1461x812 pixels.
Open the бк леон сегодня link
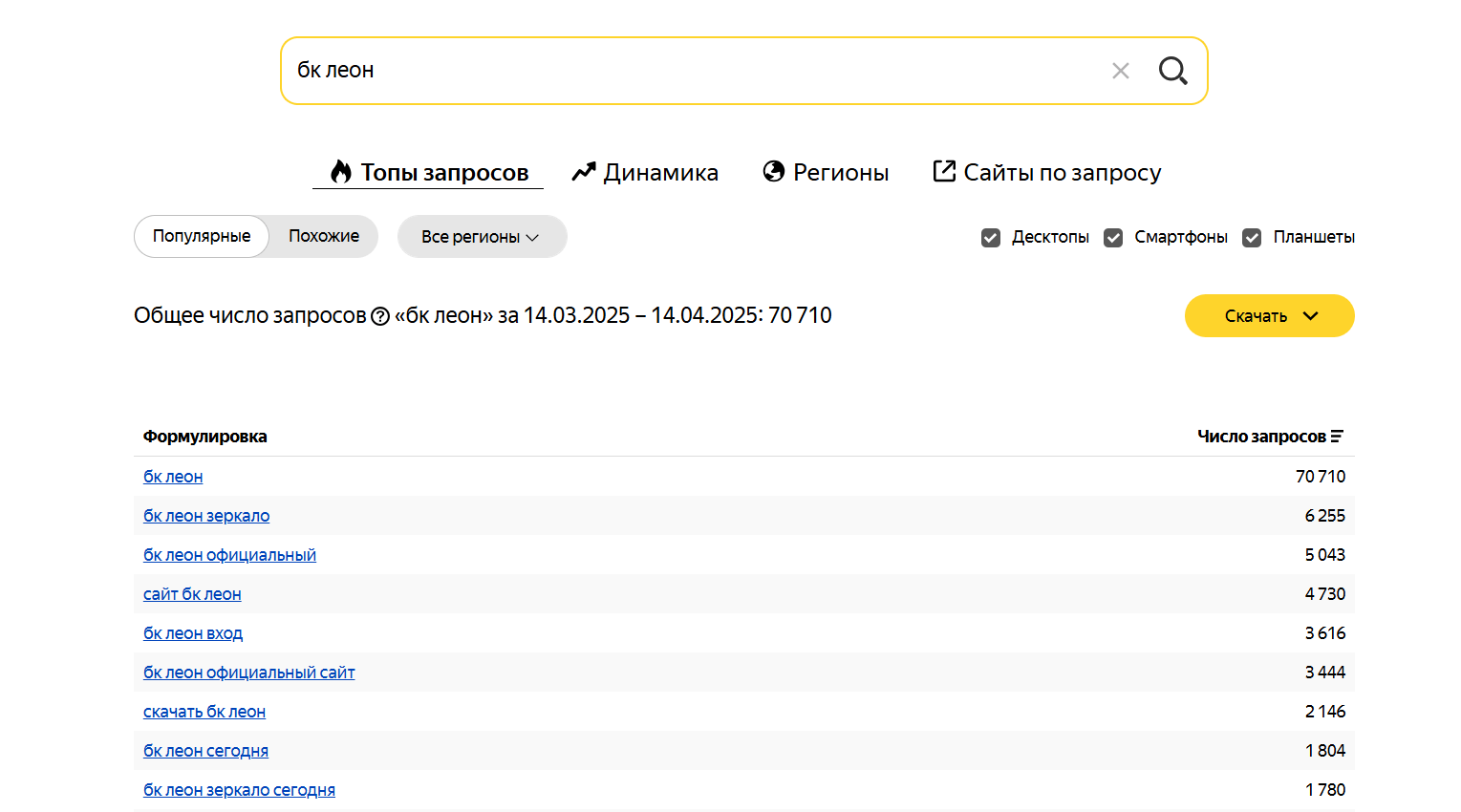point(205,751)
